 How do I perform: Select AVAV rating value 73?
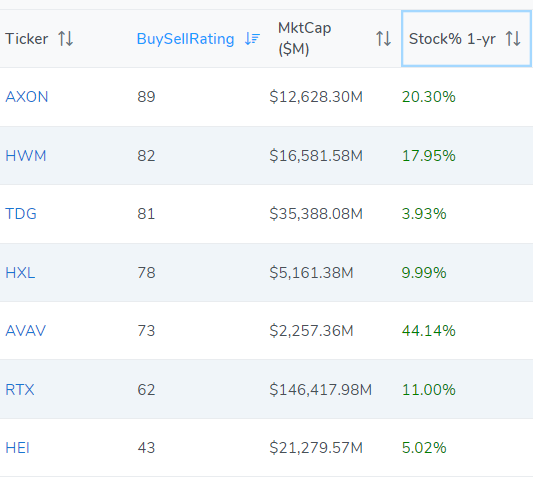[x=146, y=331]
